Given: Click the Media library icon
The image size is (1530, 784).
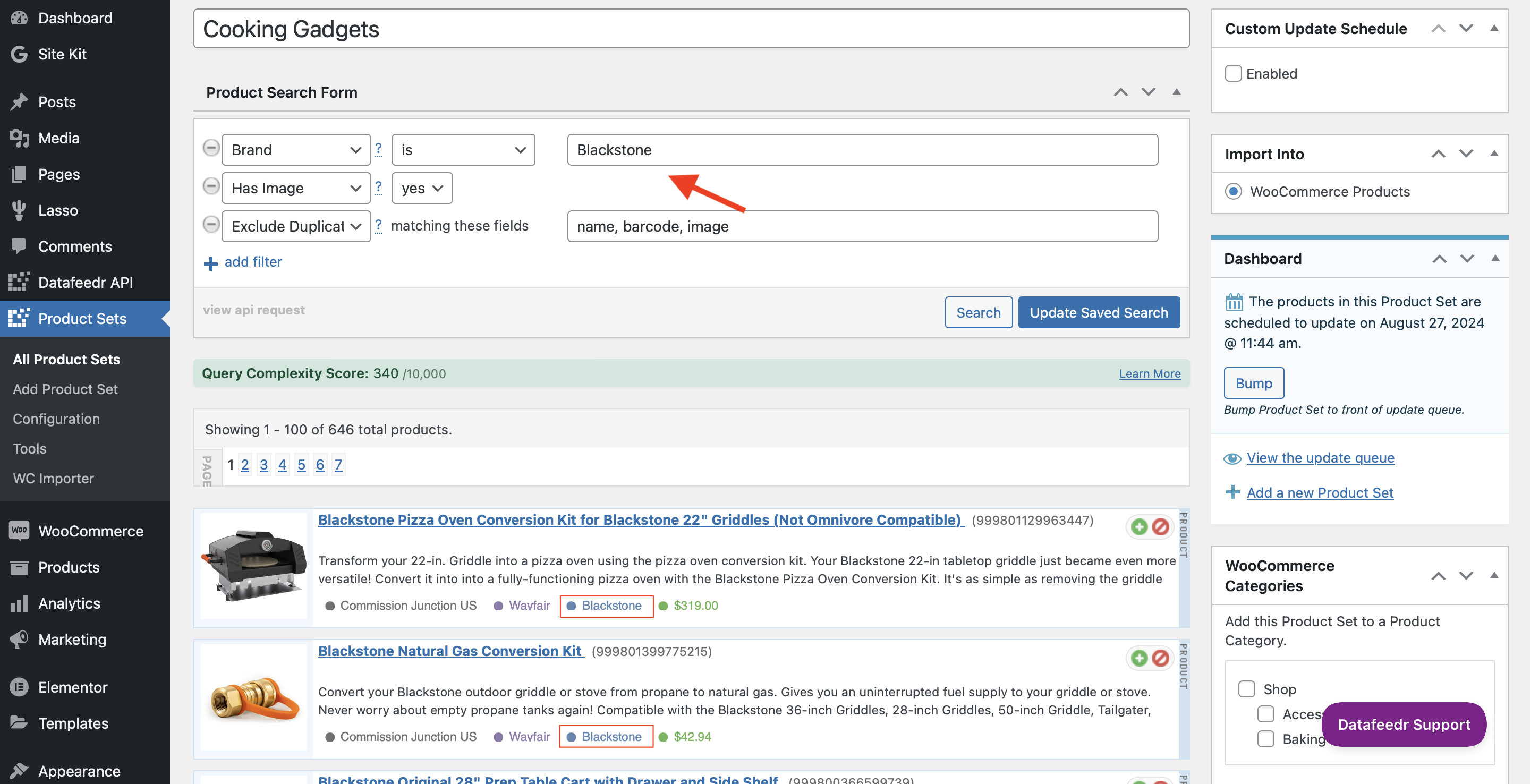Looking at the screenshot, I should coord(19,138).
